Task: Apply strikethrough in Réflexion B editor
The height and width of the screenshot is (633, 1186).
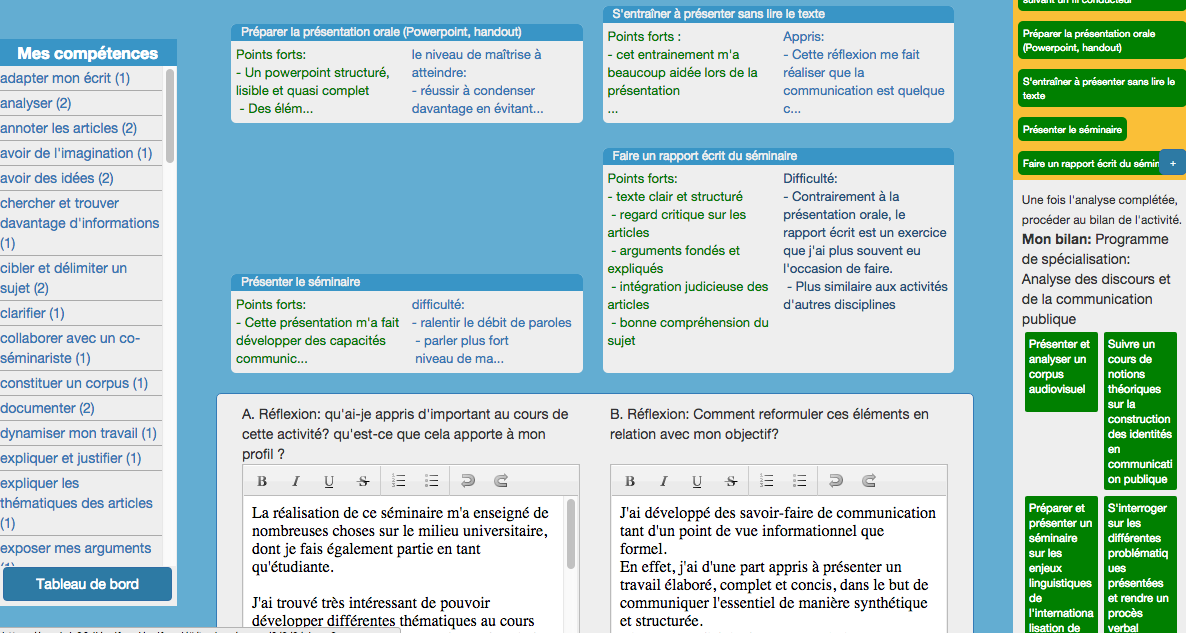Action: 731,481
